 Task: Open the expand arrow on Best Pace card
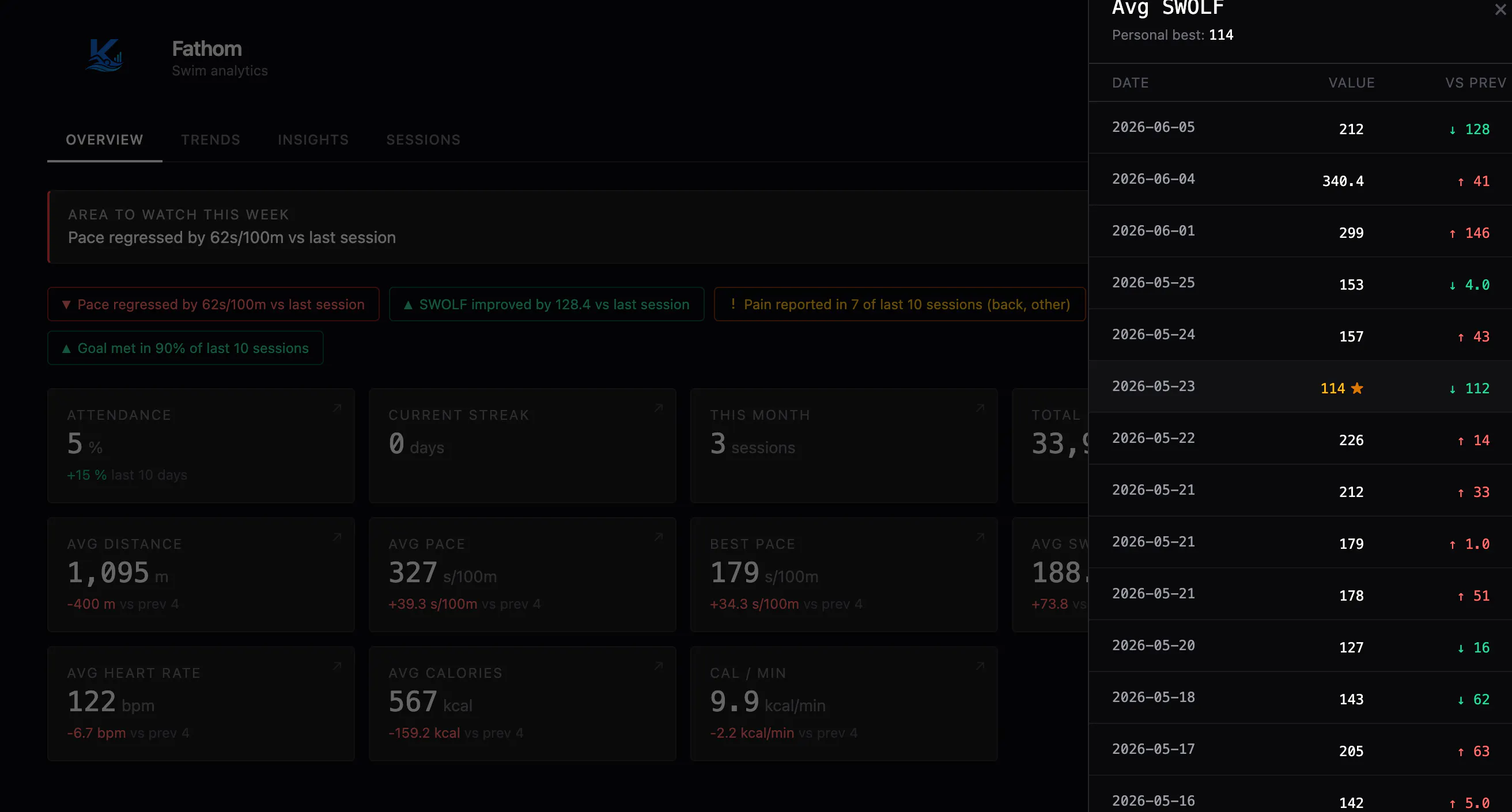click(980, 537)
